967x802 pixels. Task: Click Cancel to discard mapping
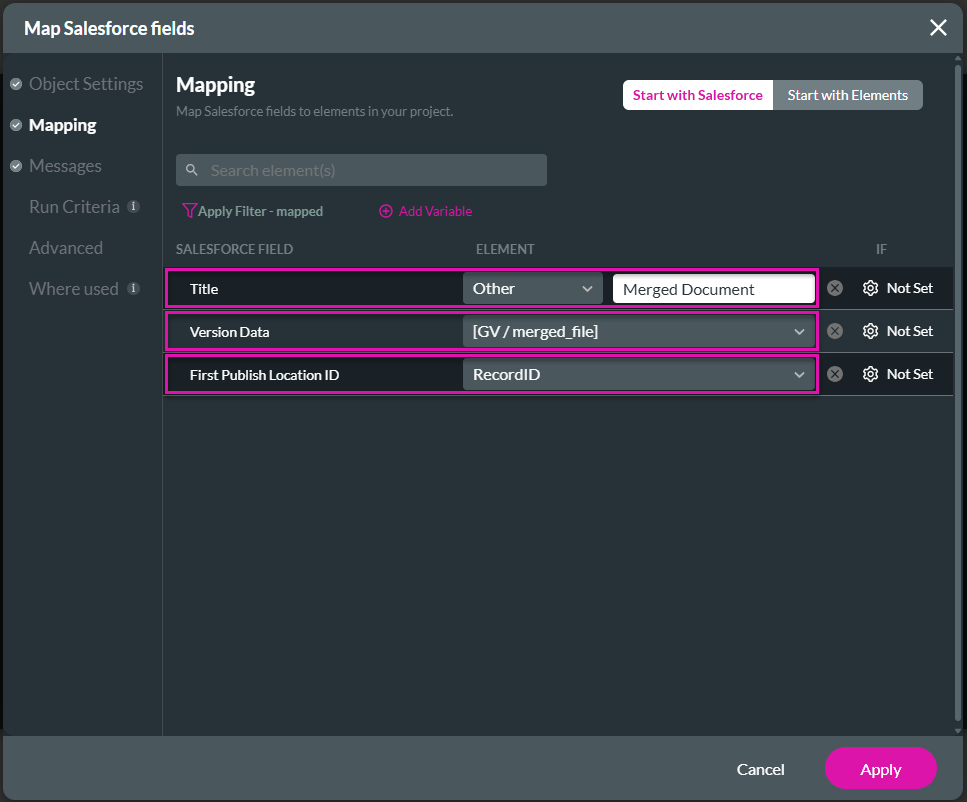[760, 769]
